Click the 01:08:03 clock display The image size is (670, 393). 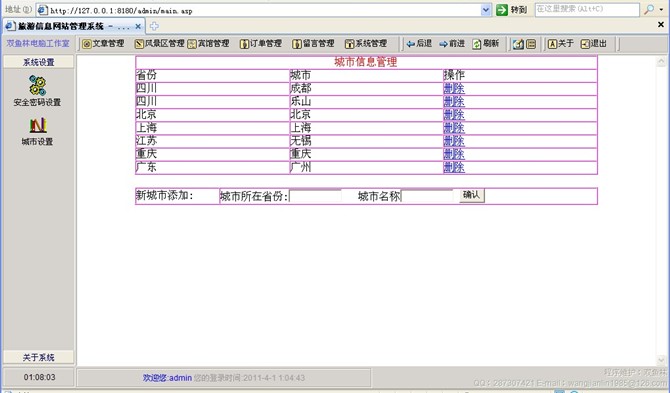click(39, 377)
